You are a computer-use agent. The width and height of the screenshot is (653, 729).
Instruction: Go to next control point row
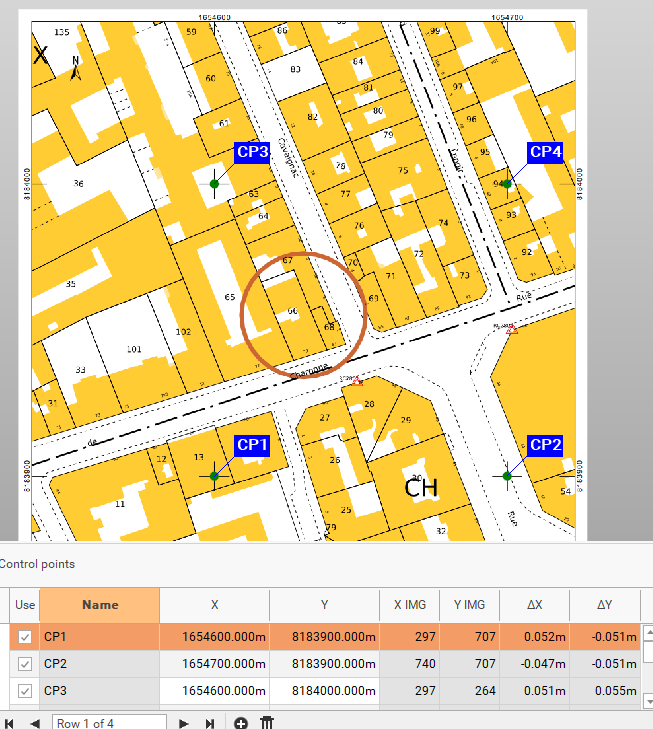(x=184, y=723)
